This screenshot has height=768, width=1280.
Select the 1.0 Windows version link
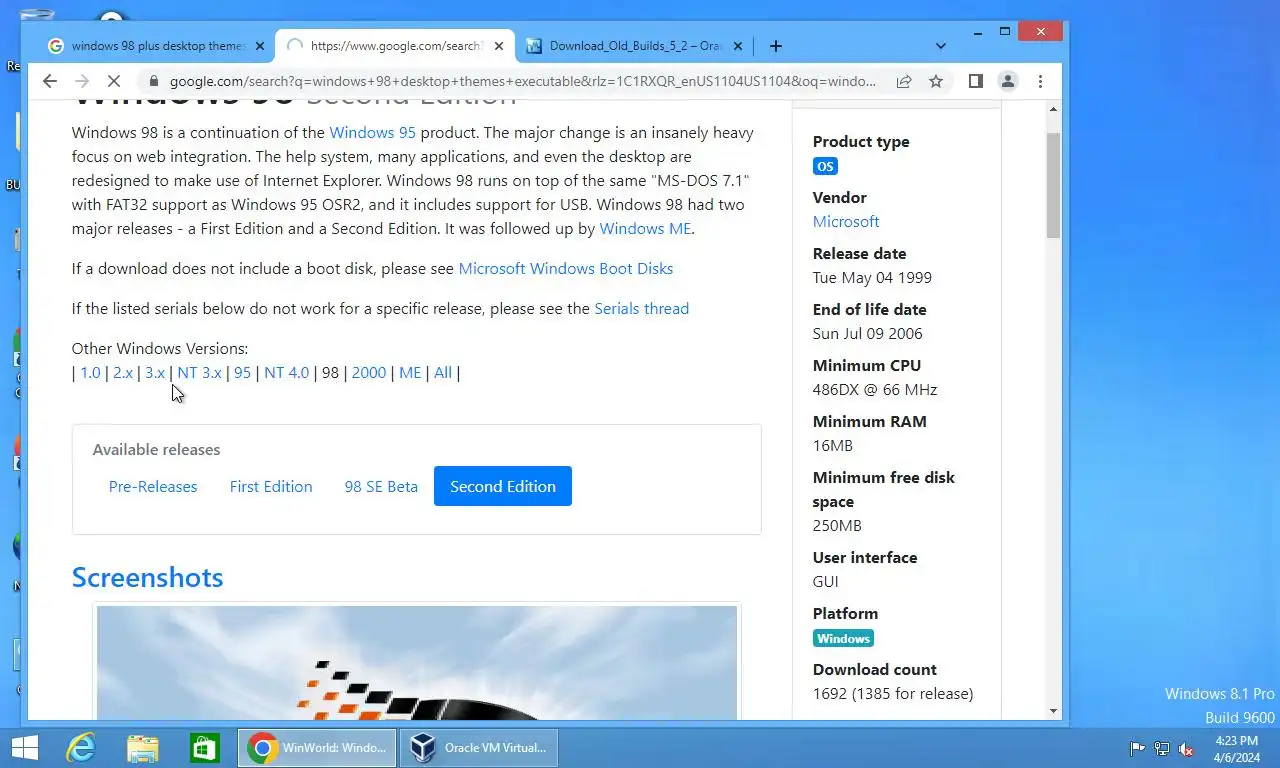[x=90, y=372]
